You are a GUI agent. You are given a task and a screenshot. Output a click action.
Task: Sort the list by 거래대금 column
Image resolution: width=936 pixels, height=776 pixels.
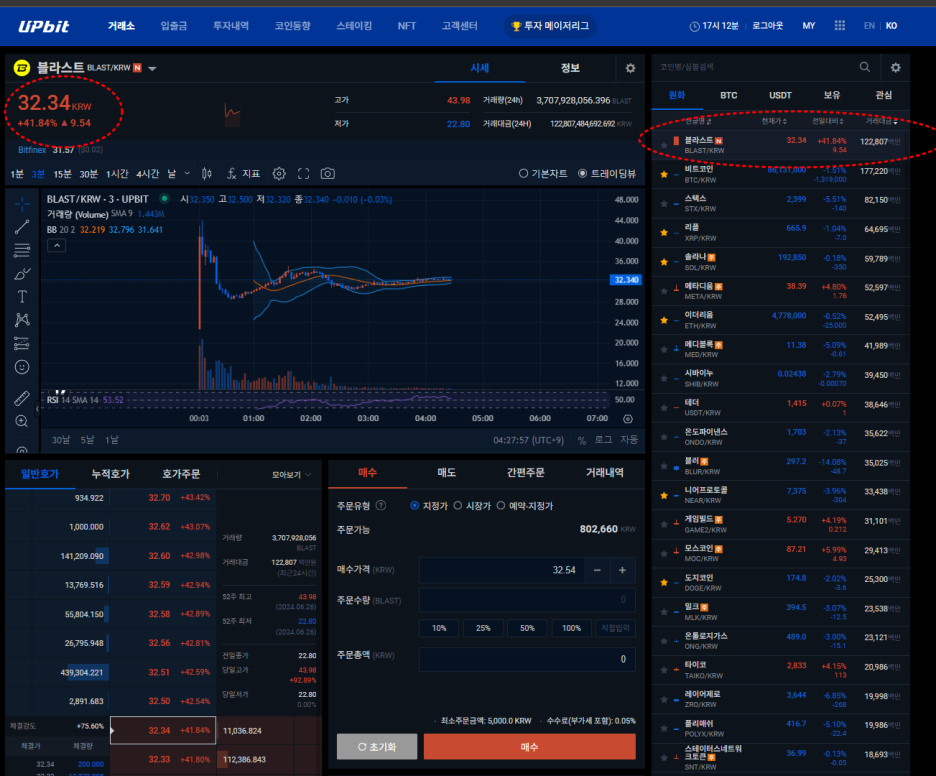[x=882, y=121]
